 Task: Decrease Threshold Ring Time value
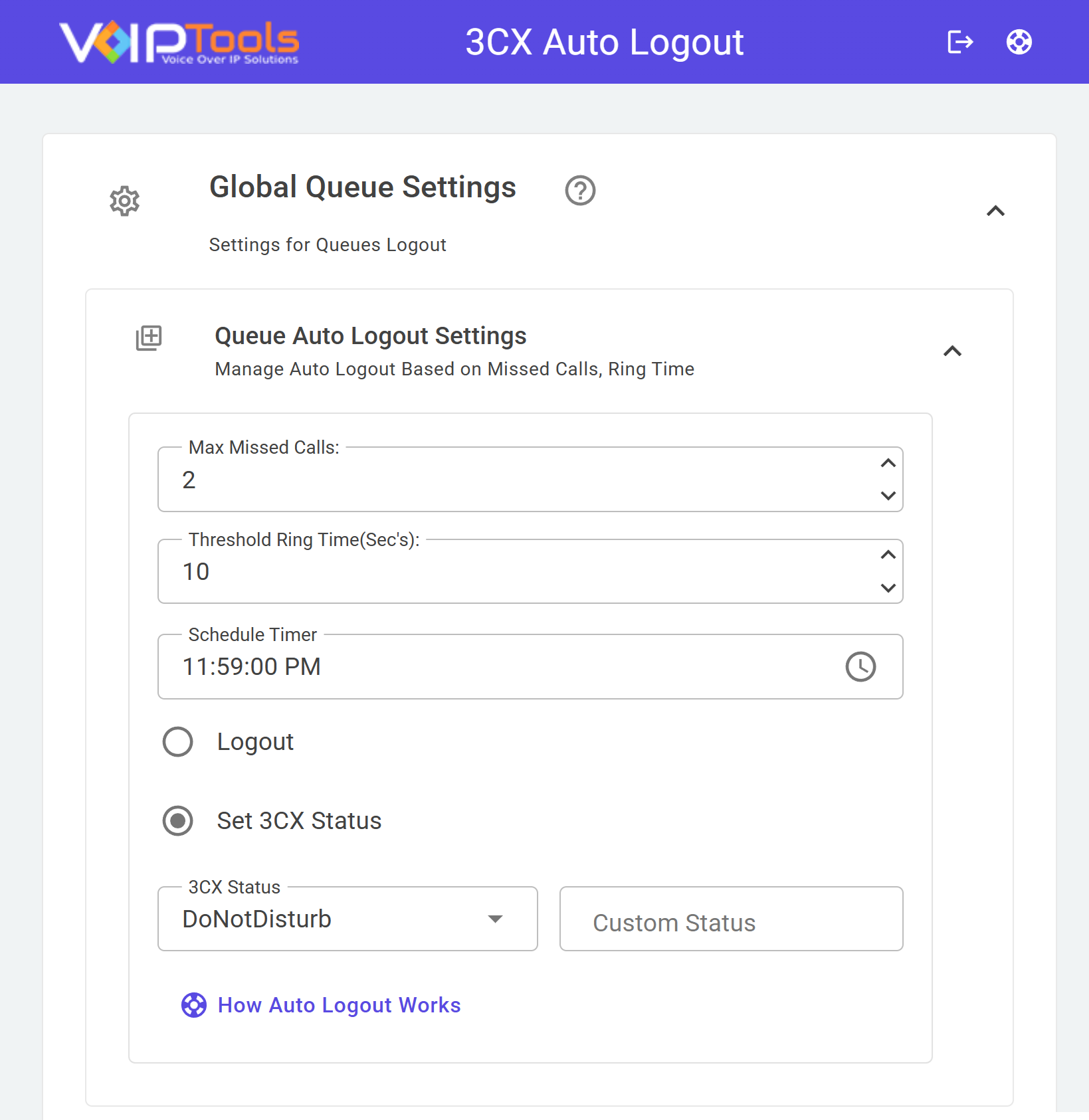tap(888, 588)
